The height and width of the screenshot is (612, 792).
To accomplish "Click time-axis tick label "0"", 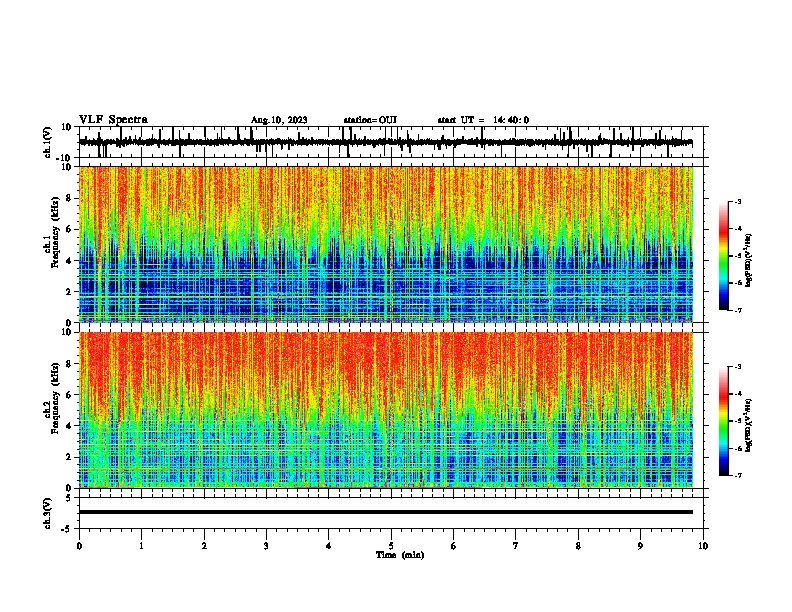I will [79, 546].
